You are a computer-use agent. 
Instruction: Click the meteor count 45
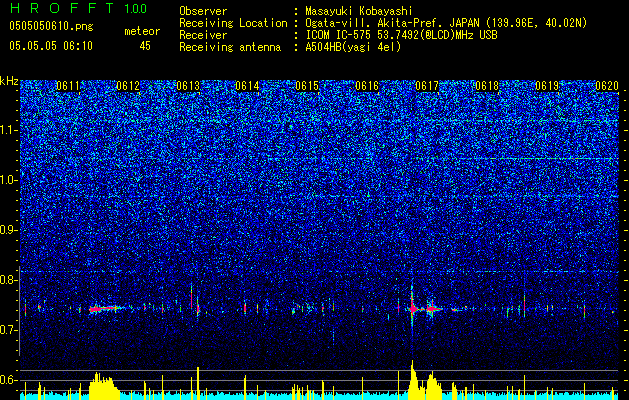pos(145,46)
